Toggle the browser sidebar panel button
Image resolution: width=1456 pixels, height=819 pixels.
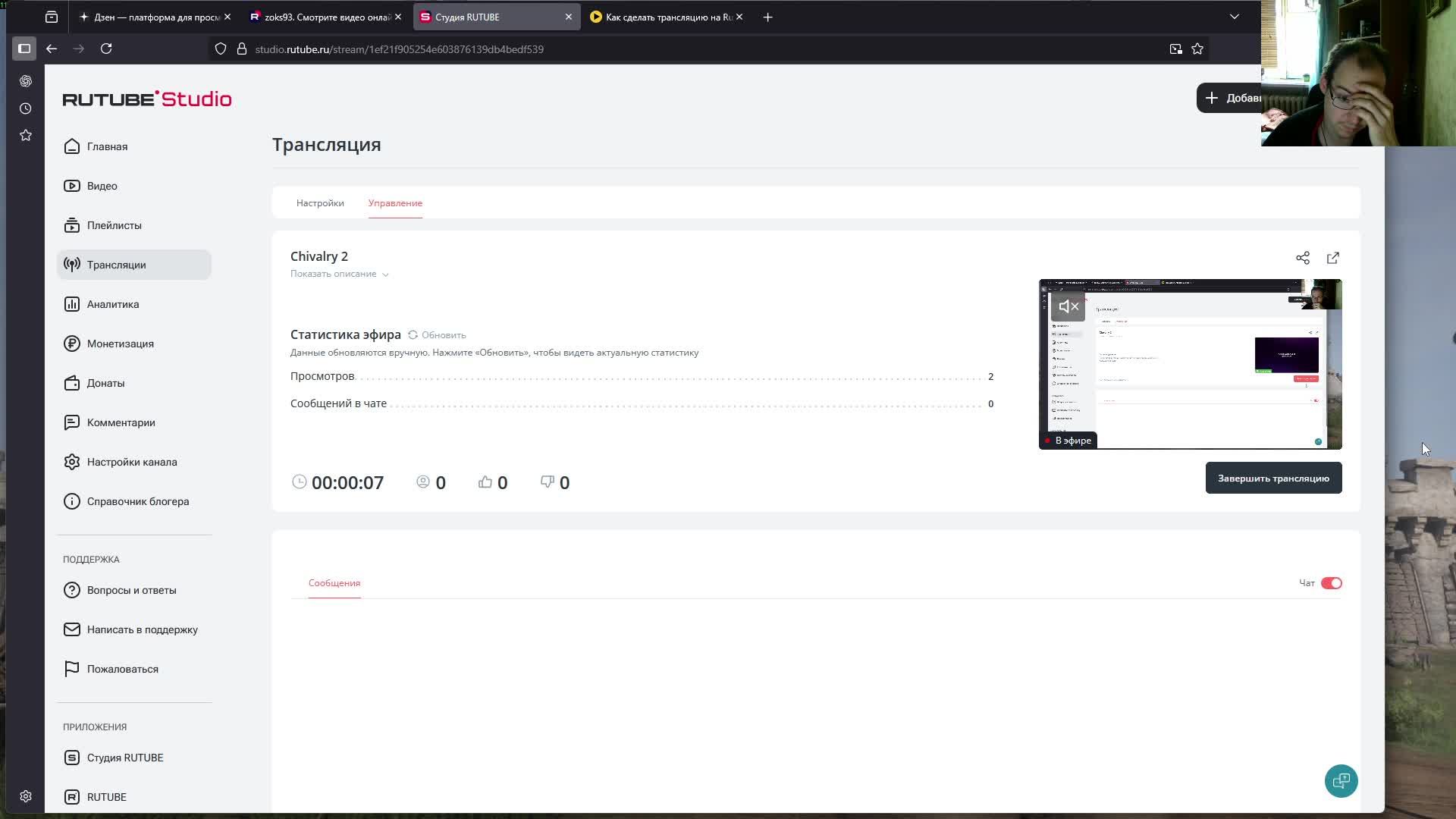click(x=24, y=49)
